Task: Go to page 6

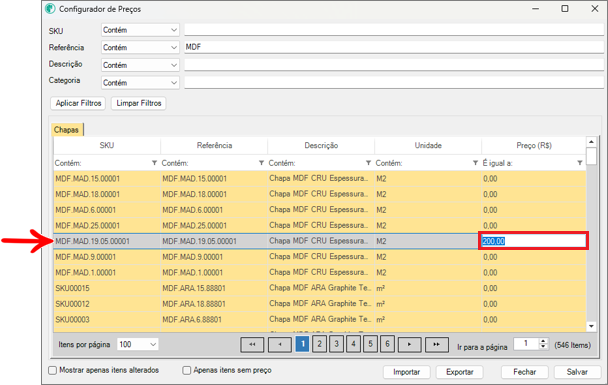Action: point(387,344)
